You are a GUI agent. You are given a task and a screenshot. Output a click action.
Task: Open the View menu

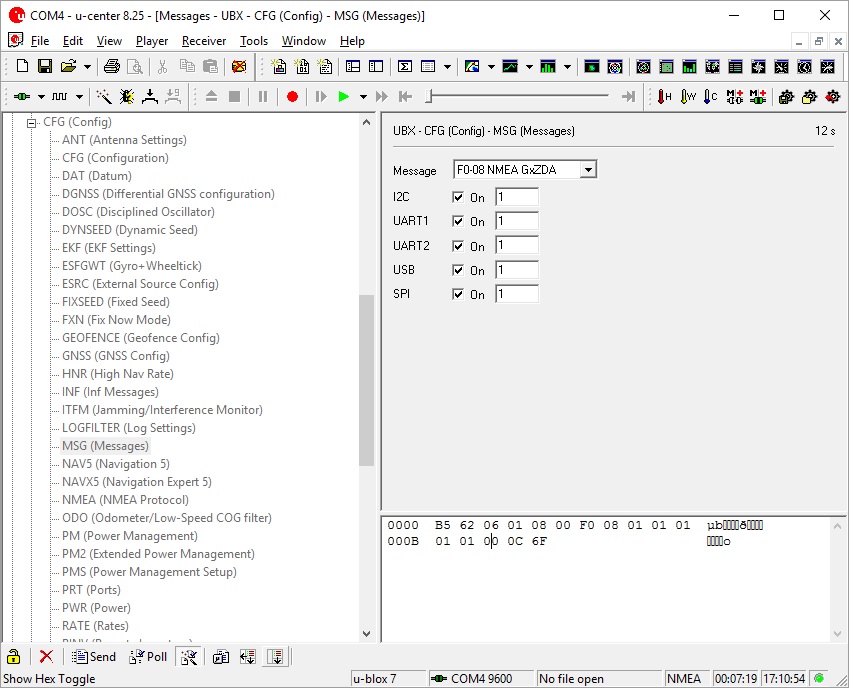(x=109, y=41)
